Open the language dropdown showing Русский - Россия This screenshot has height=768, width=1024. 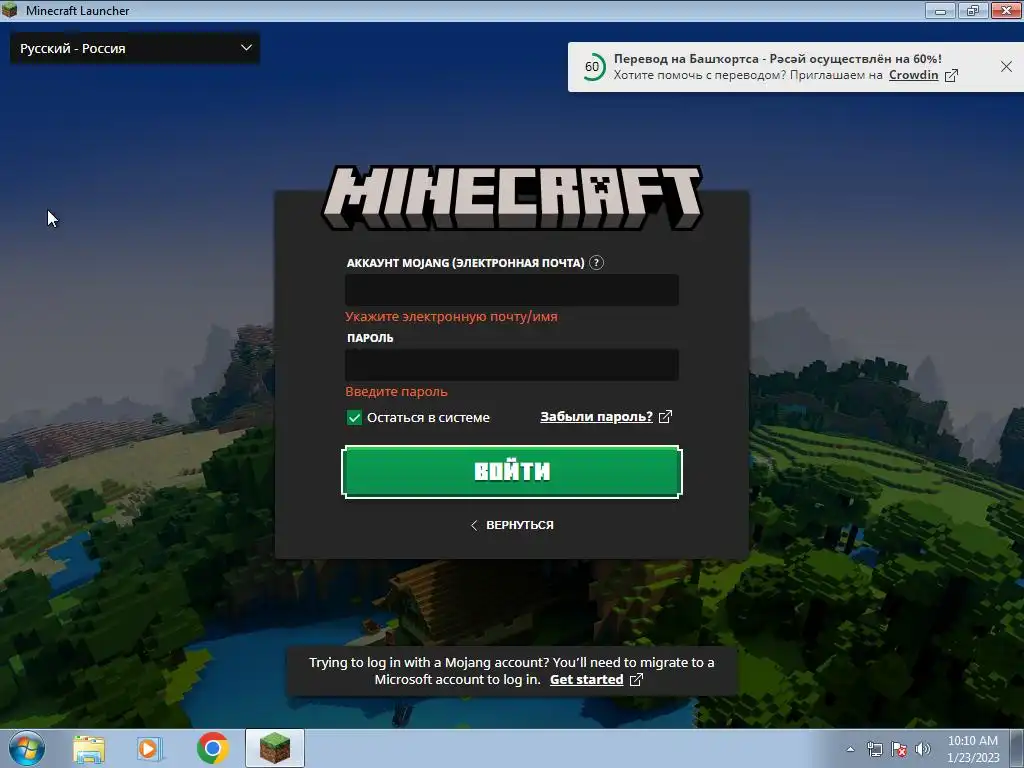pyautogui.click(x=135, y=48)
